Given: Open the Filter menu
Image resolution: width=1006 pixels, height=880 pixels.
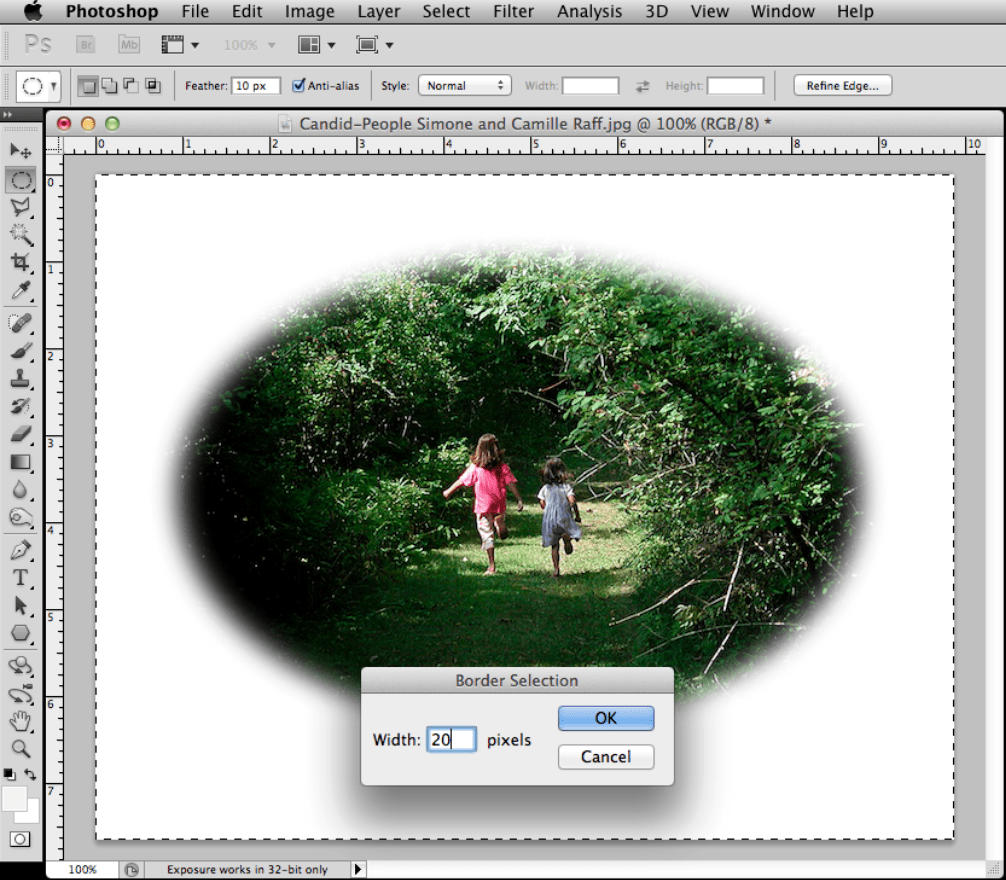Looking at the screenshot, I should pos(513,12).
